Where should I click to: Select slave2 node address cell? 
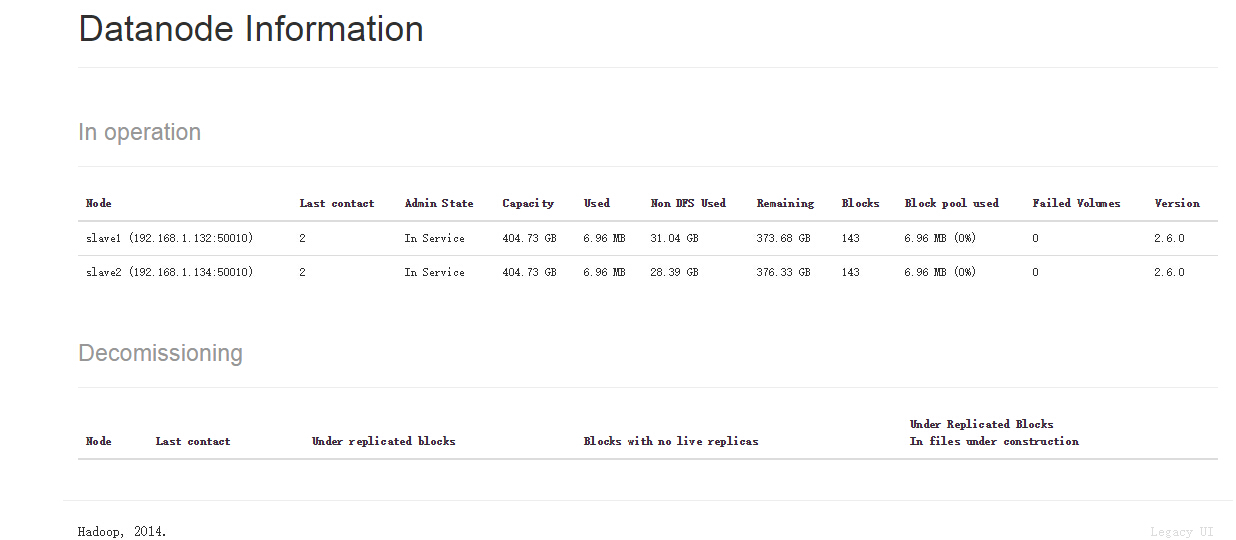[x=169, y=272]
